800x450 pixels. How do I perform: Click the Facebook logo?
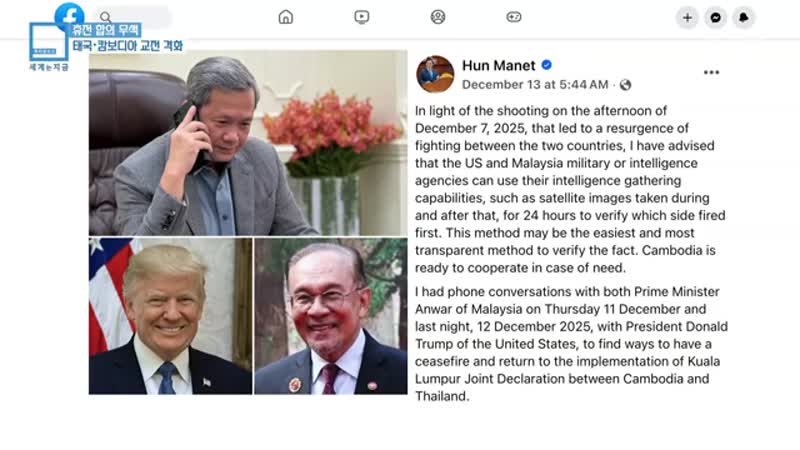[x=69, y=13]
